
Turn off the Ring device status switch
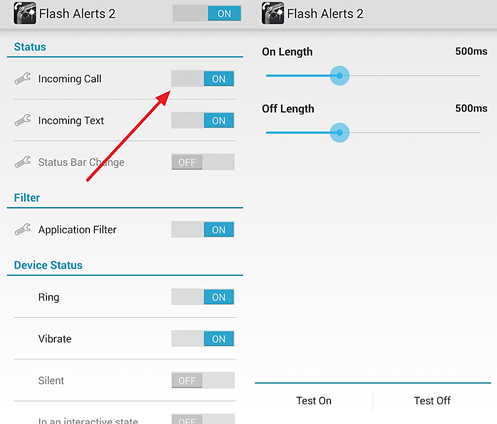pos(203,297)
